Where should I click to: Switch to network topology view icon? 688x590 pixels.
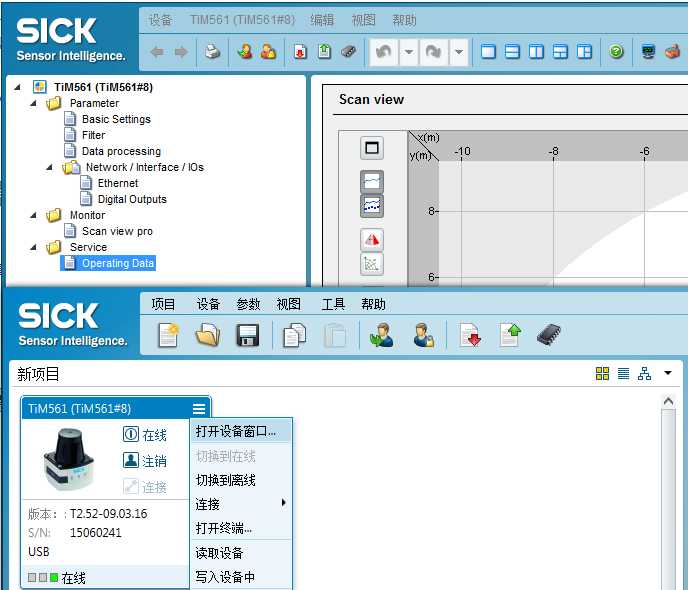pyautogui.click(x=645, y=374)
